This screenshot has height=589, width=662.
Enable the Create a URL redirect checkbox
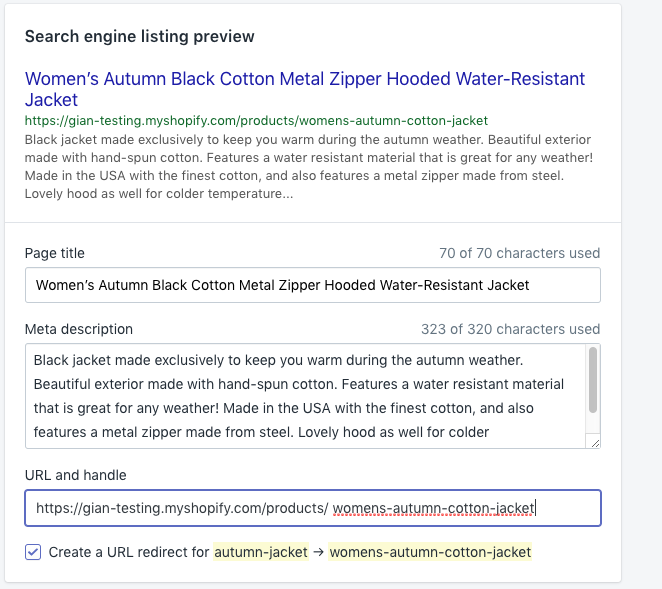pos(33,552)
